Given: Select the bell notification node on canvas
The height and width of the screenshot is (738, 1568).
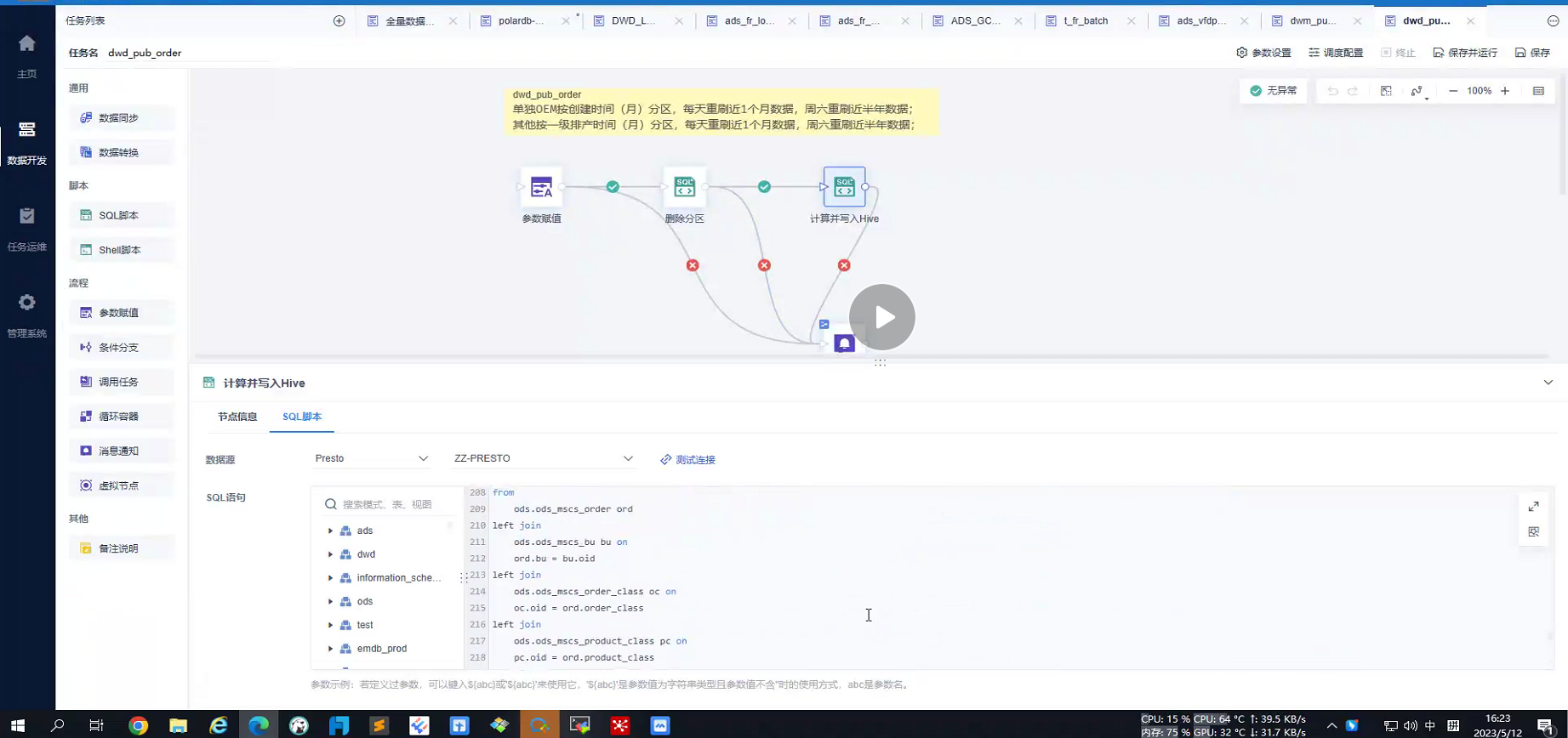Looking at the screenshot, I should (844, 343).
